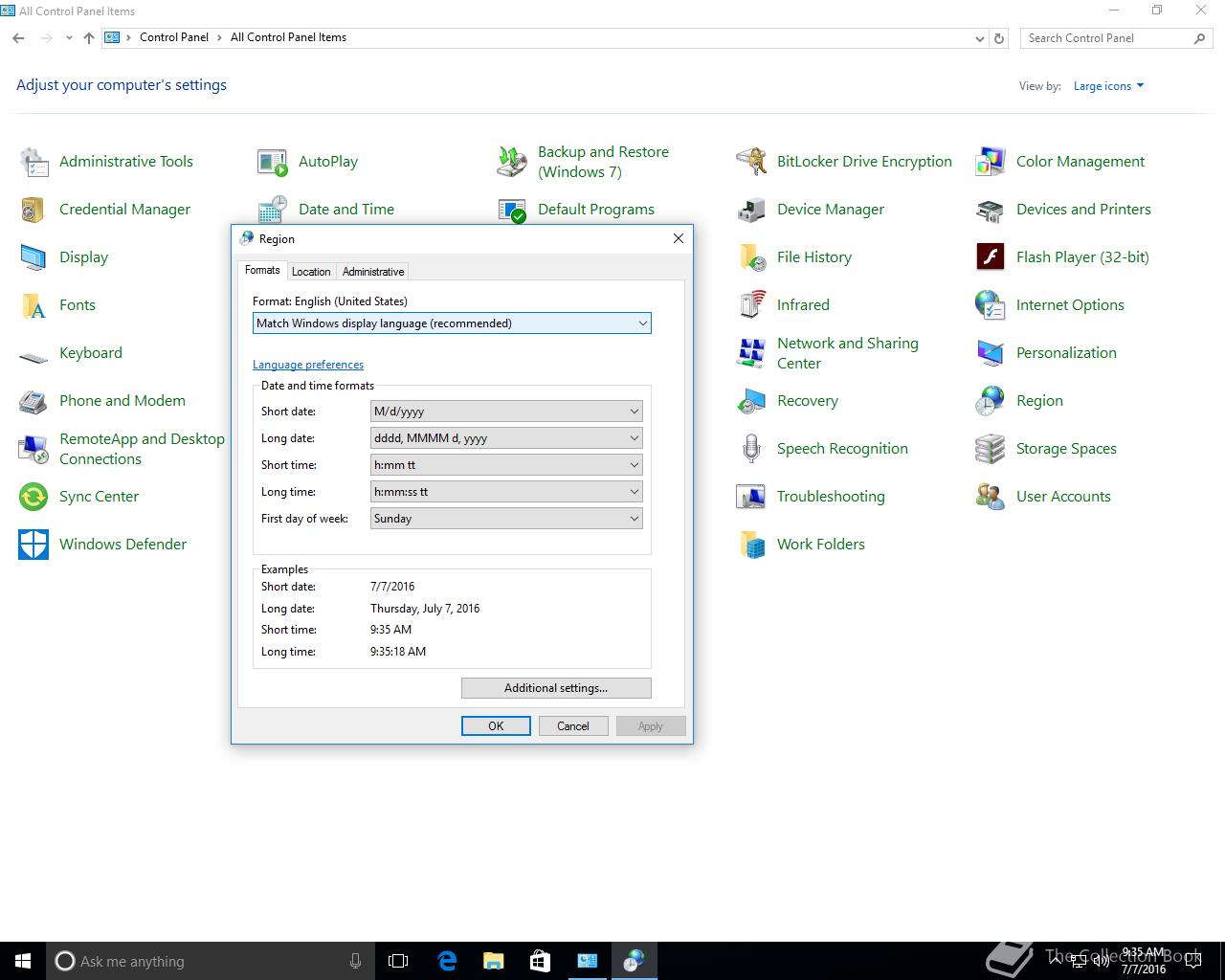1225x980 pixels.
Task: Open Task View from the taskbar
Action: (x=398, y=961)
